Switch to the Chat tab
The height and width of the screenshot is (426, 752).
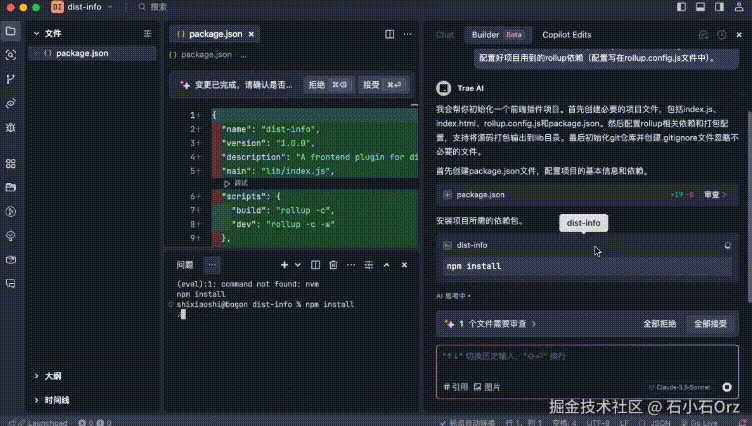[x=445, y=35]
